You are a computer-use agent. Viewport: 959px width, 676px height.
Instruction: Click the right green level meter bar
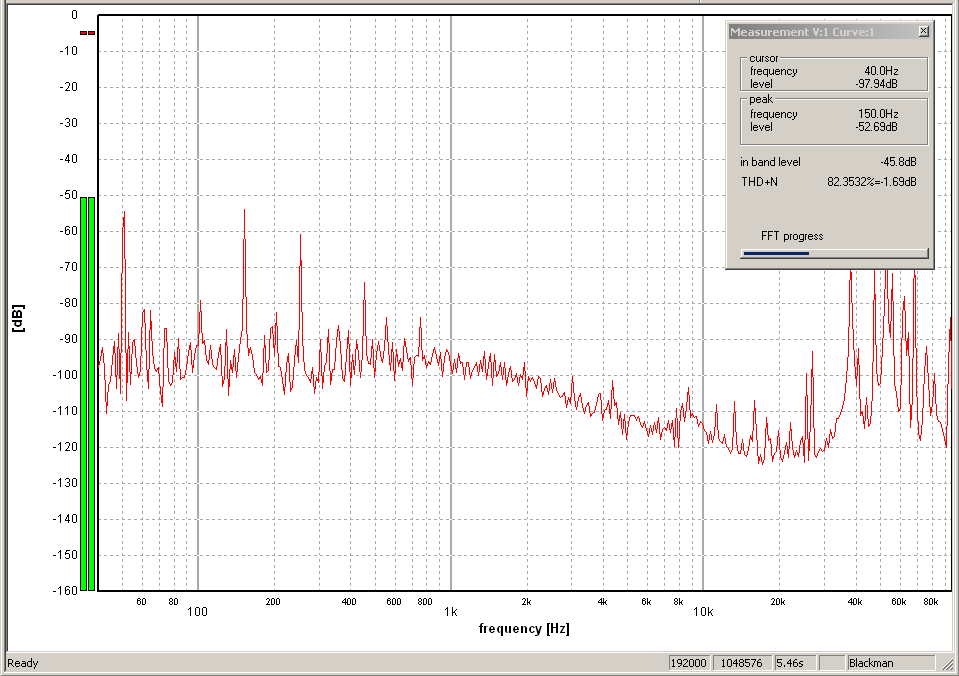pos(92,393)
